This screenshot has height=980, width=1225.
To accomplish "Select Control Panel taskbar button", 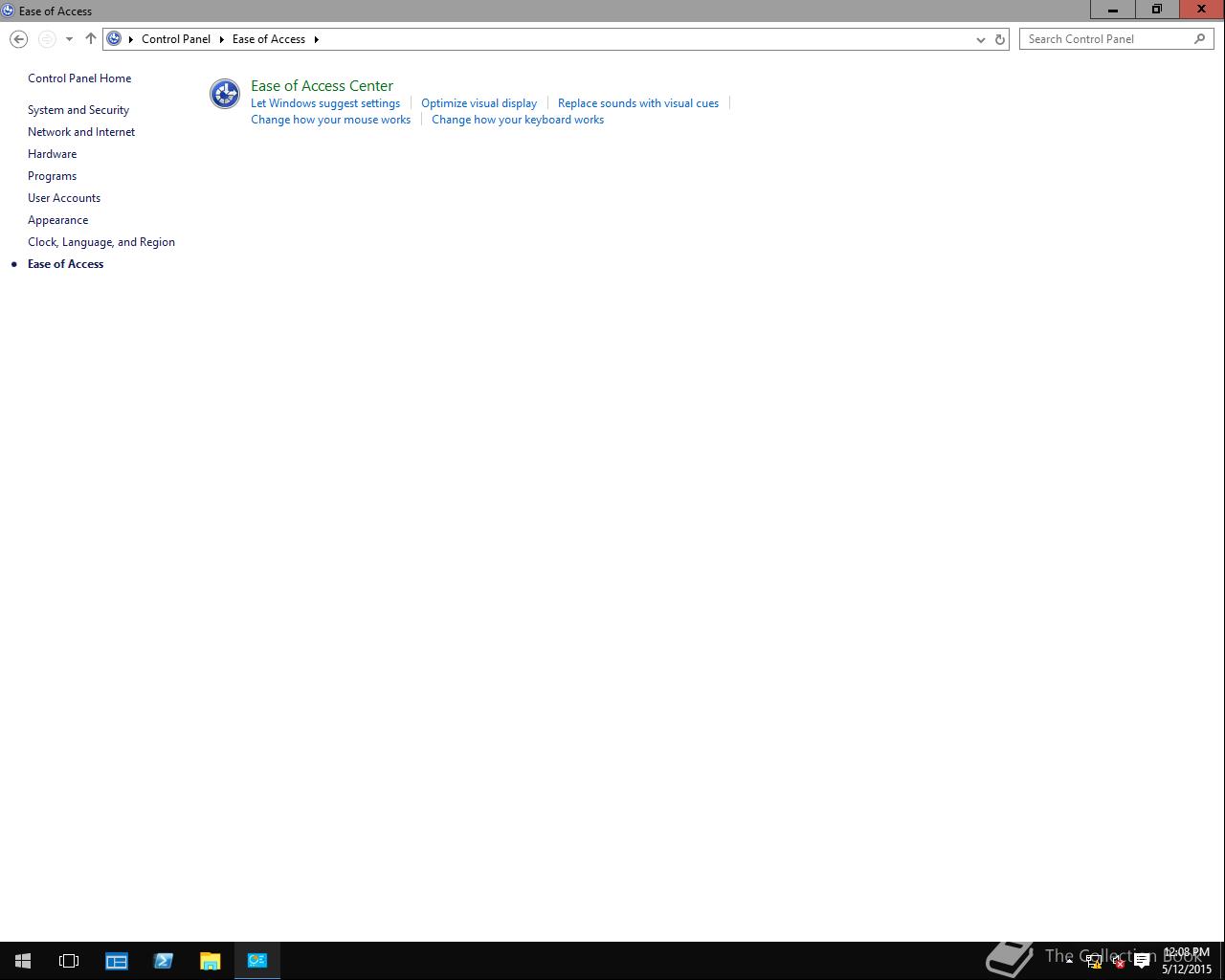I will (257, 961).
